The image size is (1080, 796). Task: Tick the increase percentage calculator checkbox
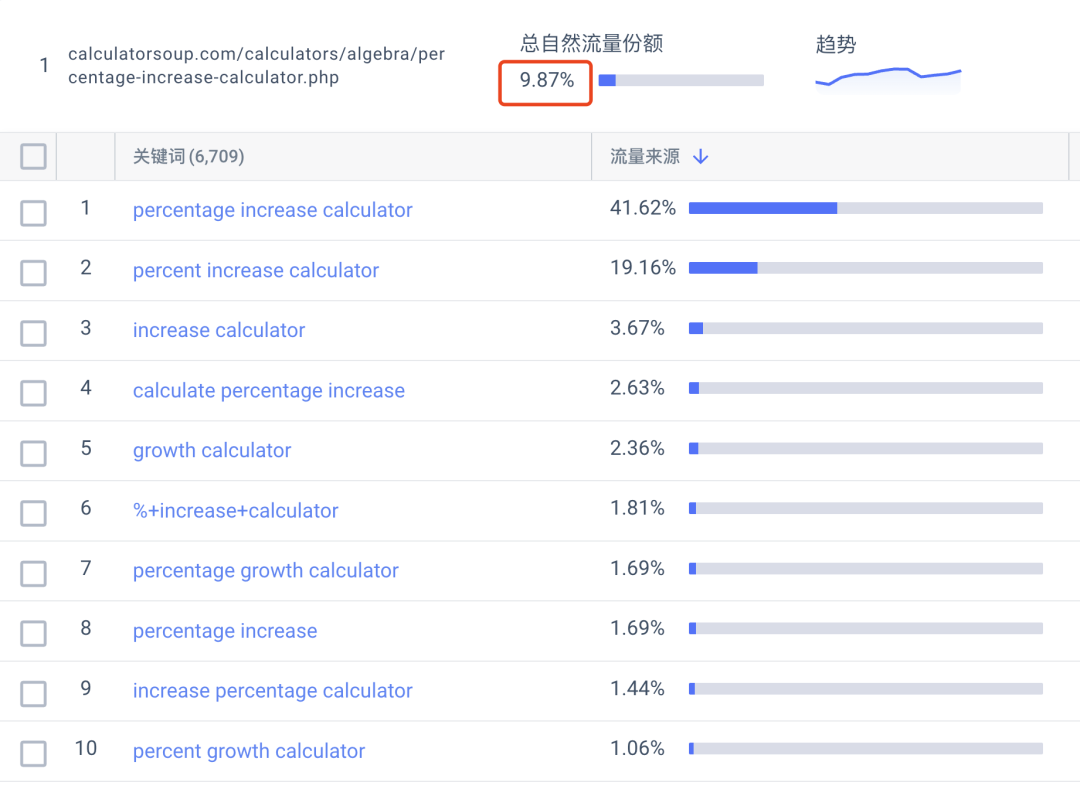[33, 693]
